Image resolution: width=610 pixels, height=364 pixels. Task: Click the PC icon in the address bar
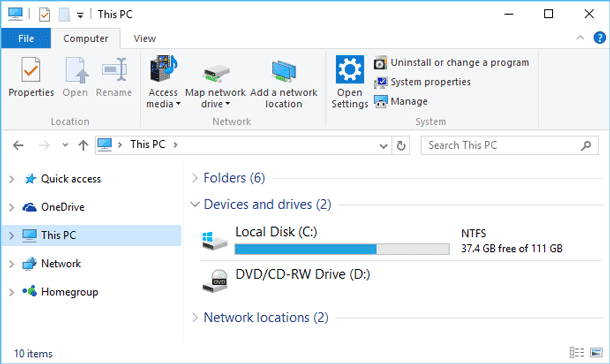tap(105, 145)
